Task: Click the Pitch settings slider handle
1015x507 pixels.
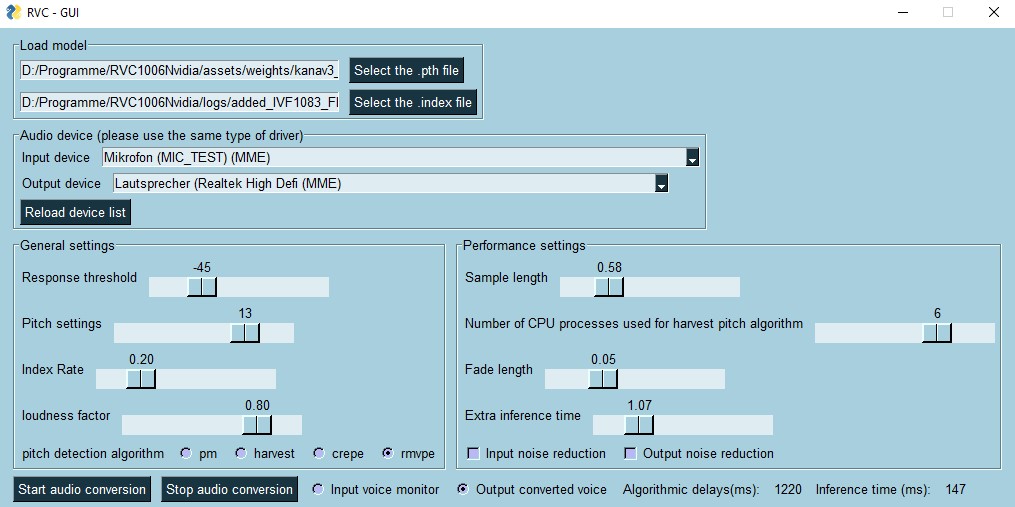Action: click(245, 333)
